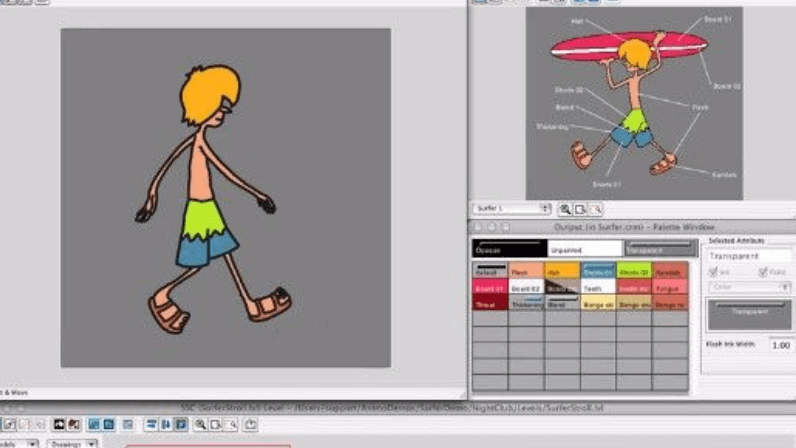Screen dimensions: 796x448
Task: Open the Surfer 1 dropdown
Action: pyautogui.click(x=513, y=208)
